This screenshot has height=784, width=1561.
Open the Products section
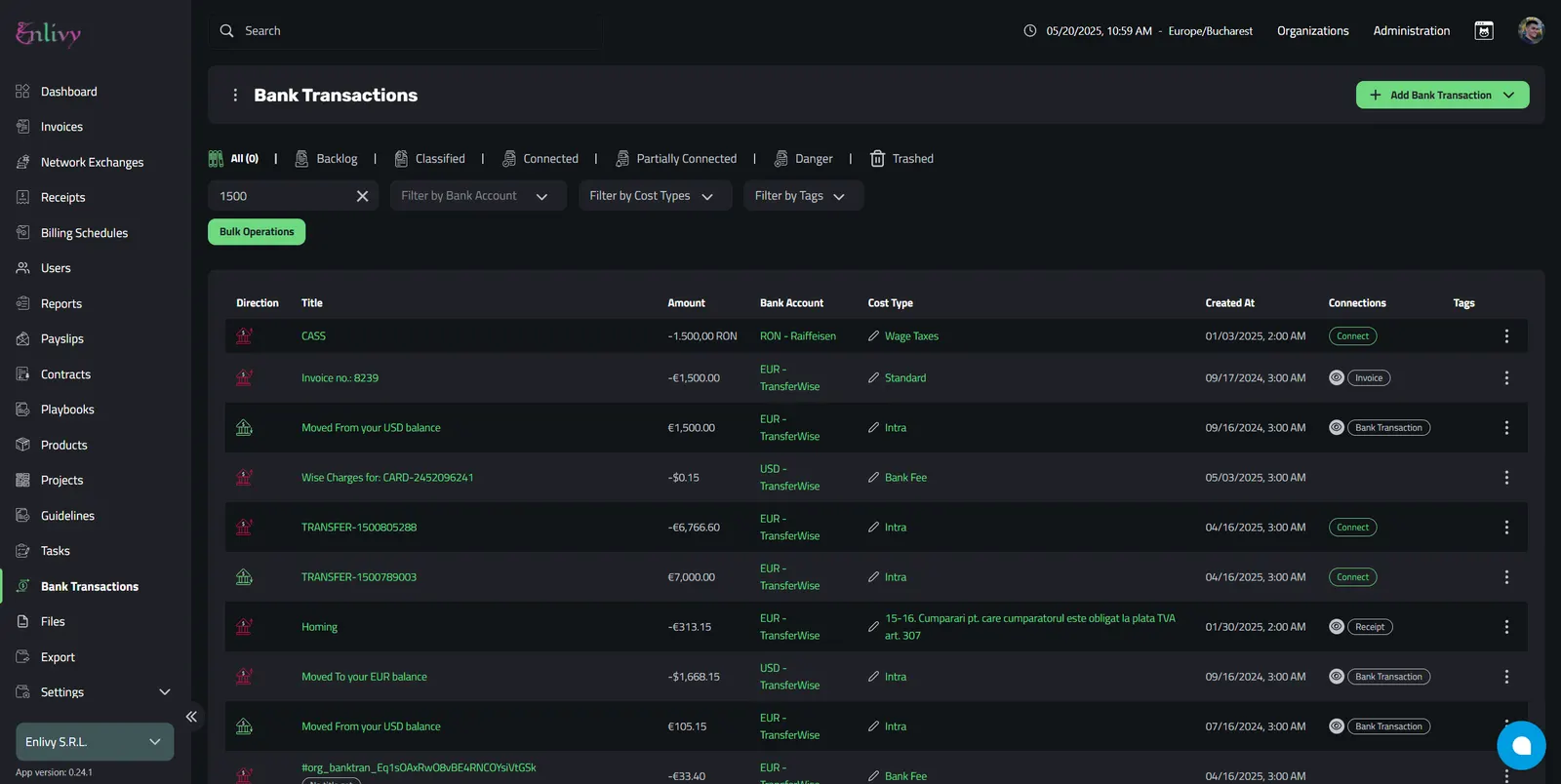tap(63, 445)
